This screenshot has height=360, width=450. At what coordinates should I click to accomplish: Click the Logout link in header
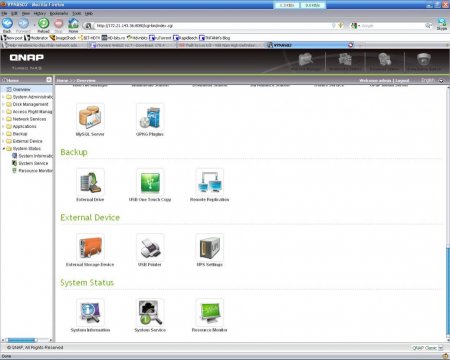click(x=402, y=80)
